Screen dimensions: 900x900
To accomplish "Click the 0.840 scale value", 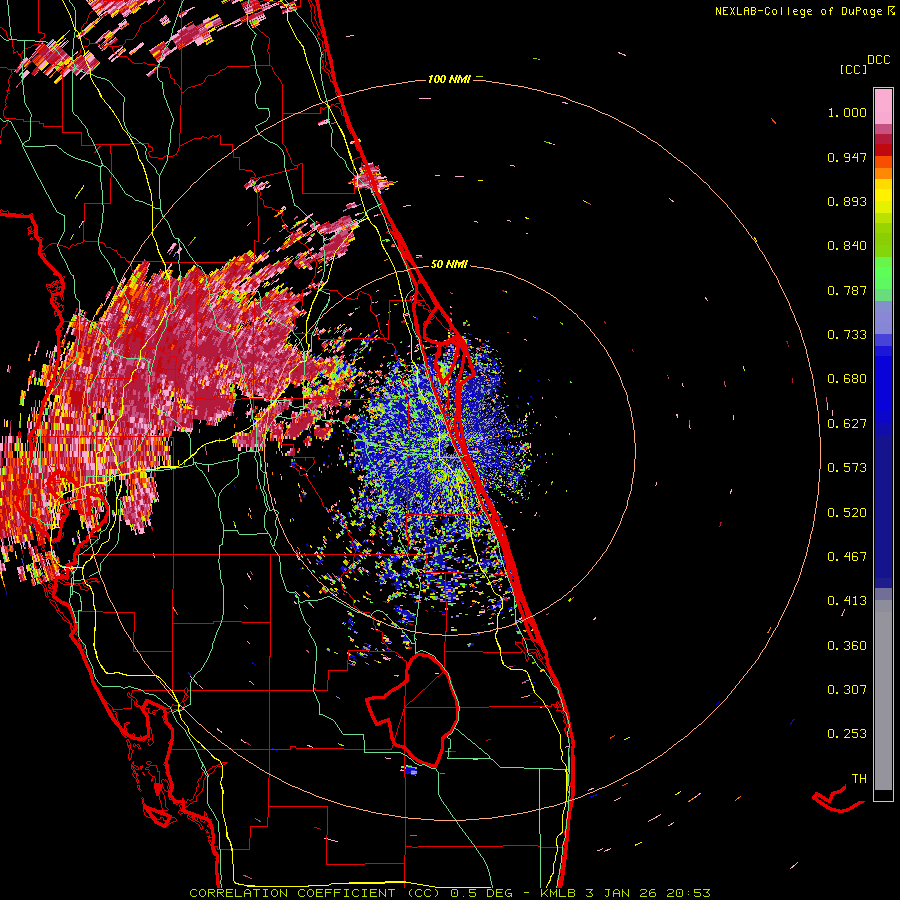I will coord(847,246).
